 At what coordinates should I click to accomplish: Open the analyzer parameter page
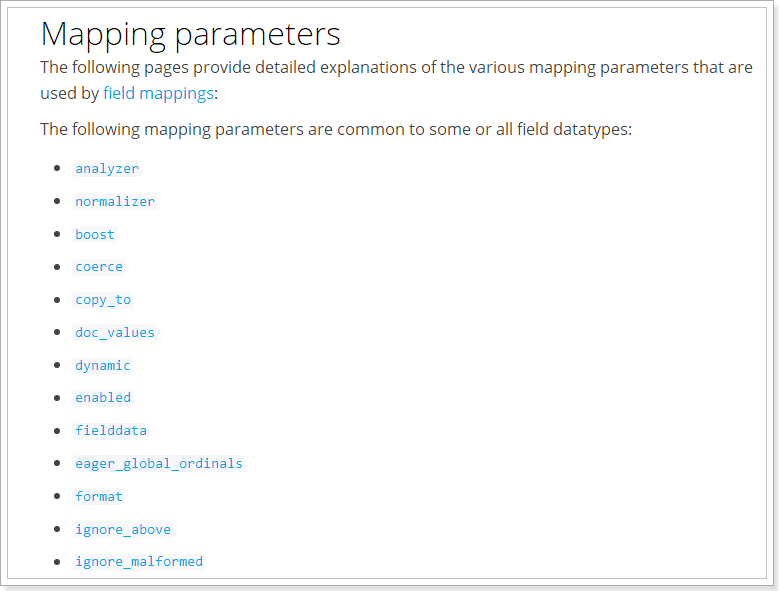(x=107, y=169)
